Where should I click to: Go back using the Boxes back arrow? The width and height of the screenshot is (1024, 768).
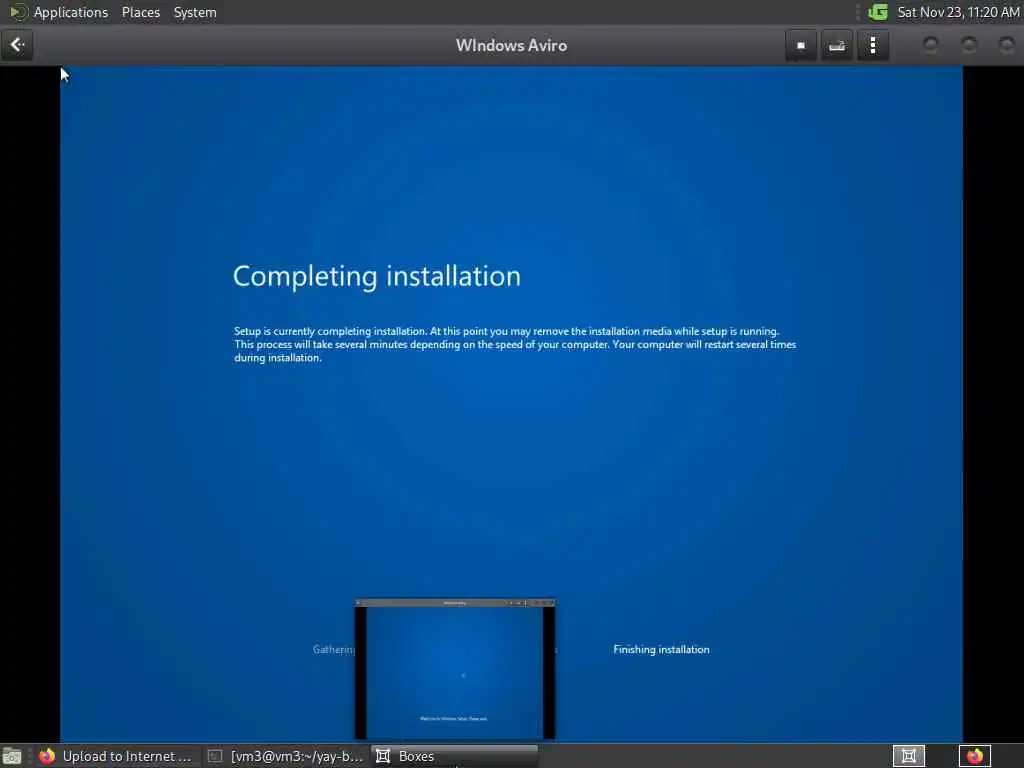(17, 45)
